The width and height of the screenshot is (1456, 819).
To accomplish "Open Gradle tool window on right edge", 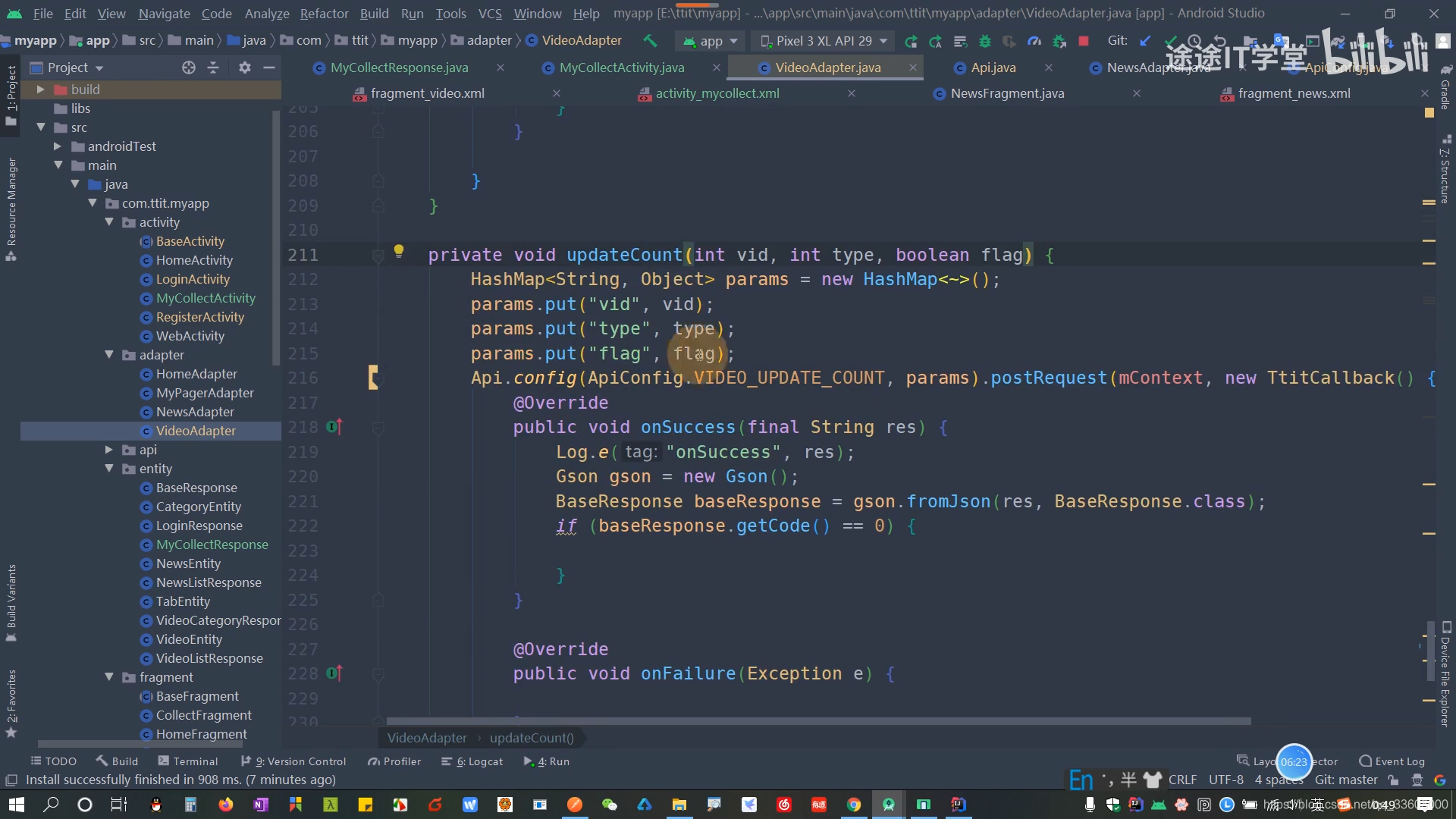I will point(1446,87).
